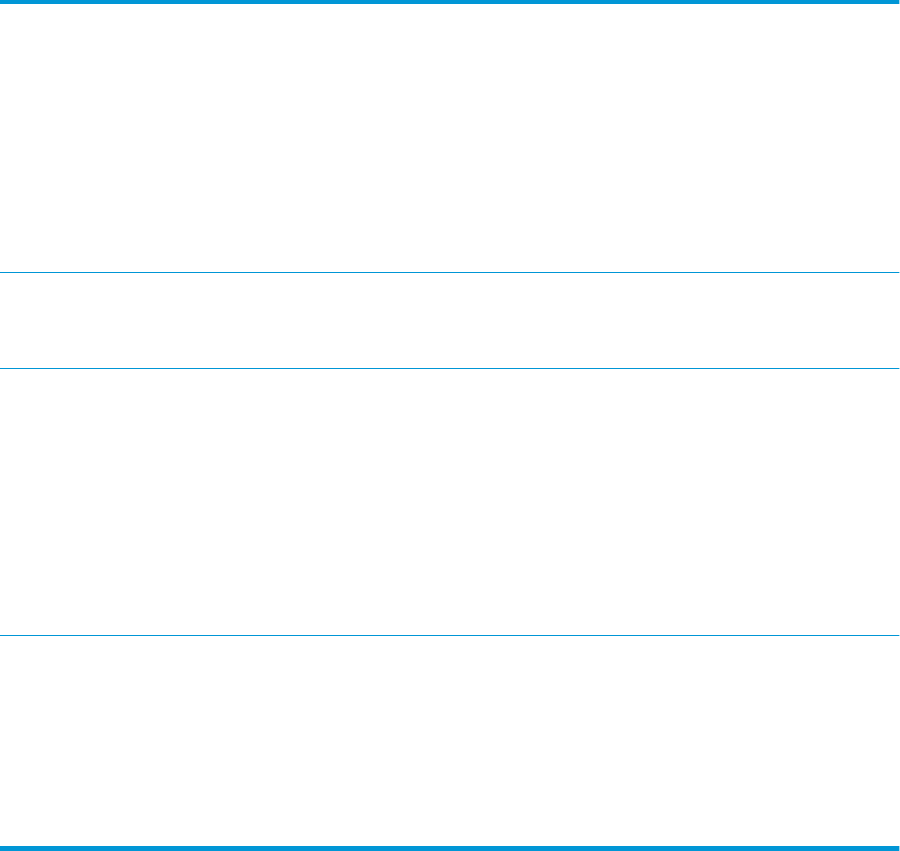This screenshot has height=851, width=900.
Task: Click the third thin blue divider line
Action: tap(450, 635)
